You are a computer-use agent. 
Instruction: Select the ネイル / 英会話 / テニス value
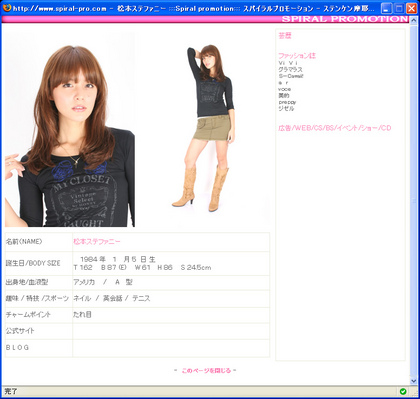(112, 298)
